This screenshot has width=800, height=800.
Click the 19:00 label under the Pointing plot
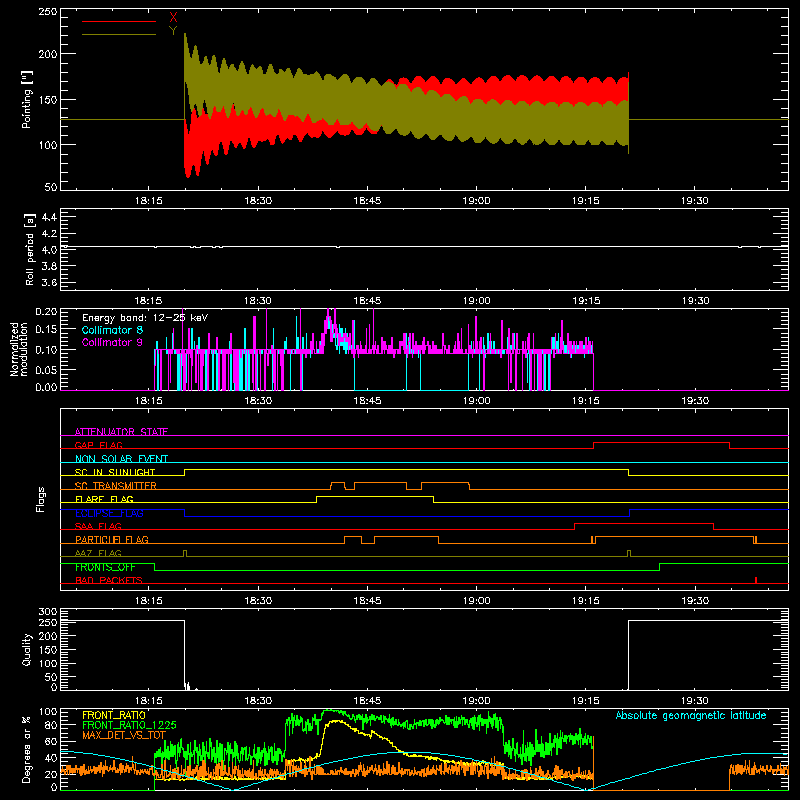(476, 201)
